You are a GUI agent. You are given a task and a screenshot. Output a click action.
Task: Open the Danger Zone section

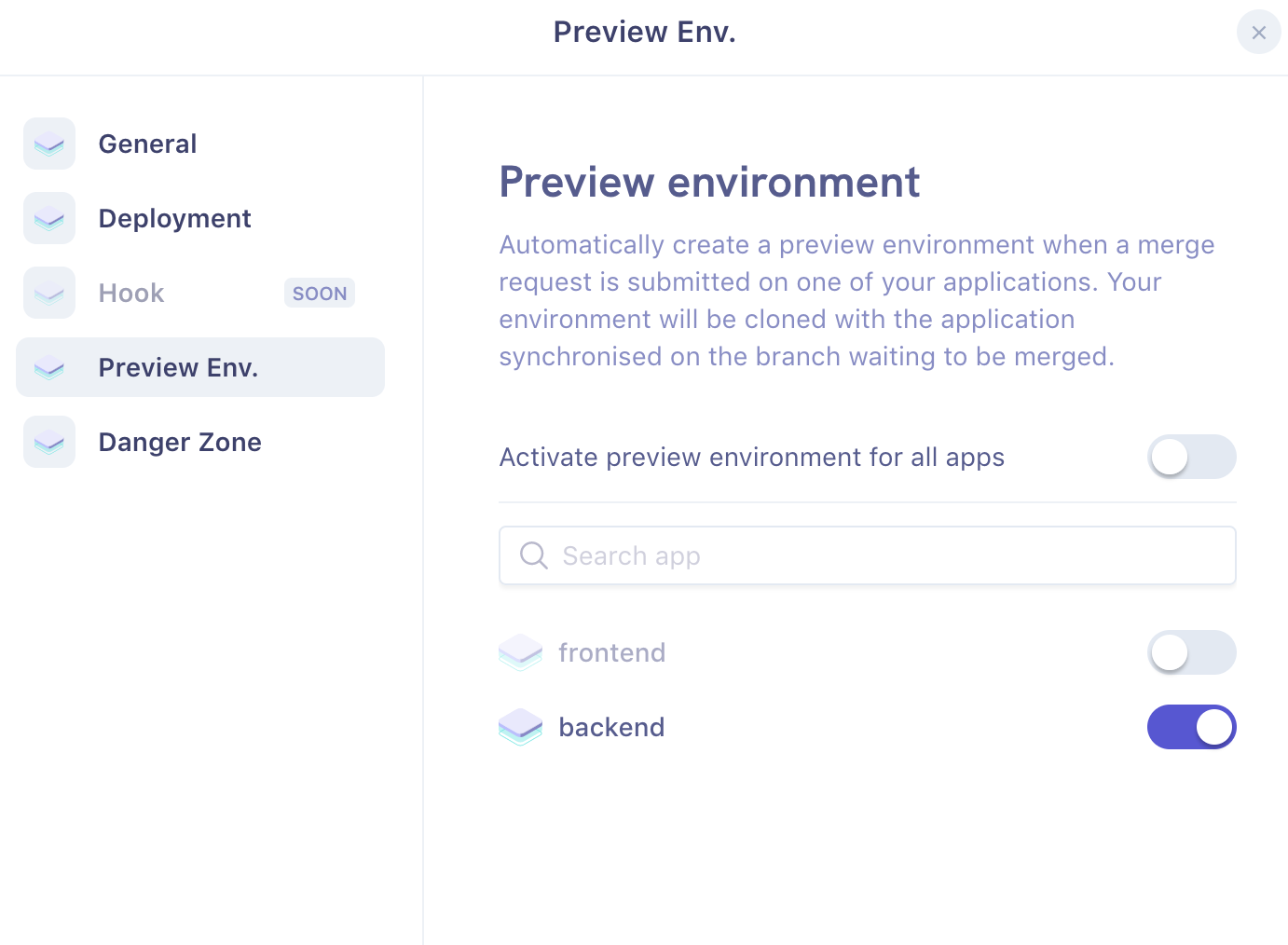pyautogui.click(x=180, y=442)
